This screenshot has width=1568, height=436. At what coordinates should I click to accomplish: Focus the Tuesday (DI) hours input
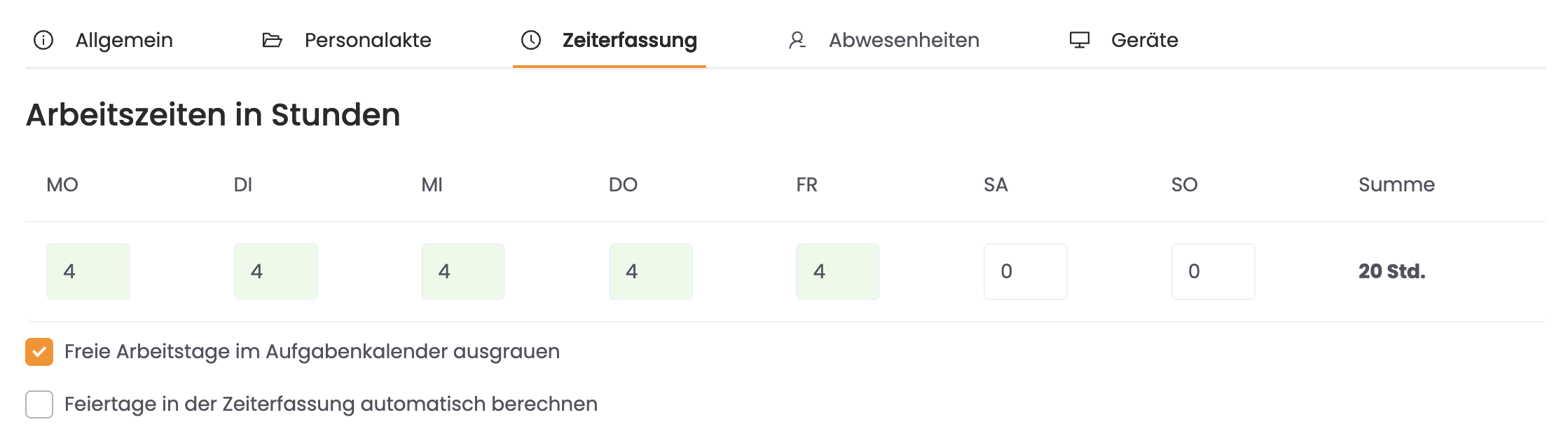tap(276, 272)
